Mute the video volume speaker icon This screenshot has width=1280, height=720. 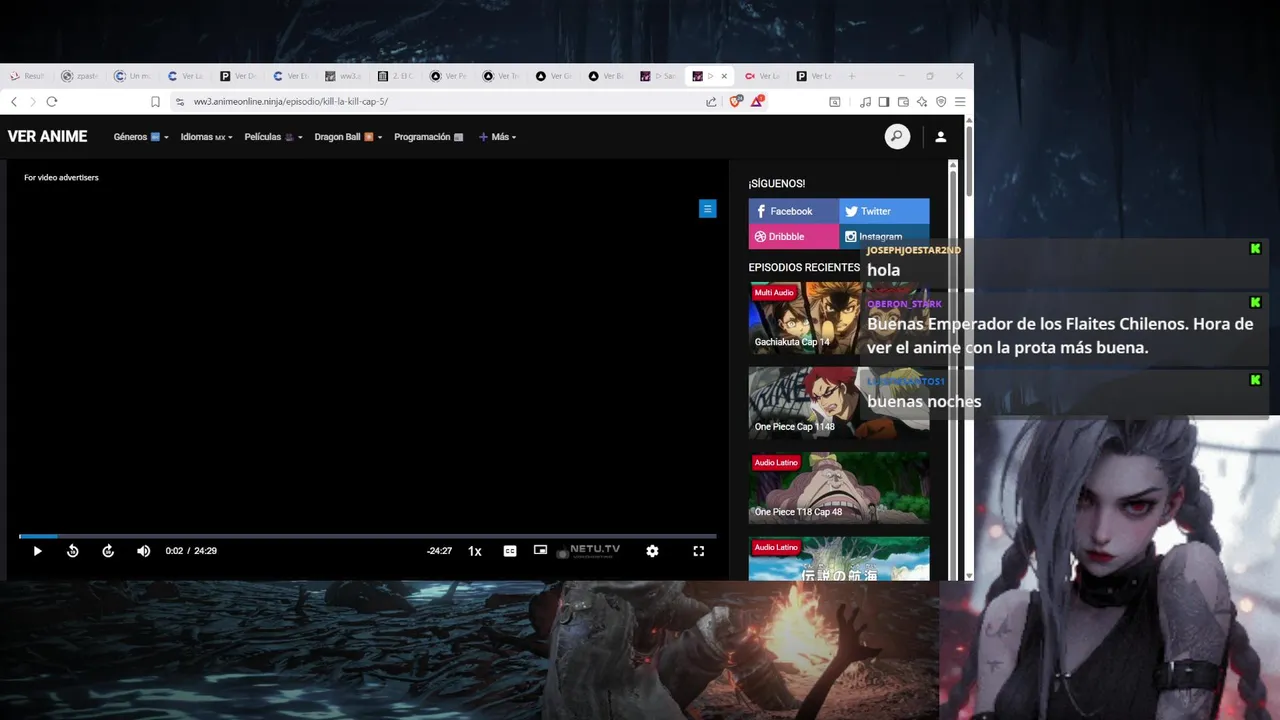click(143, 551)
